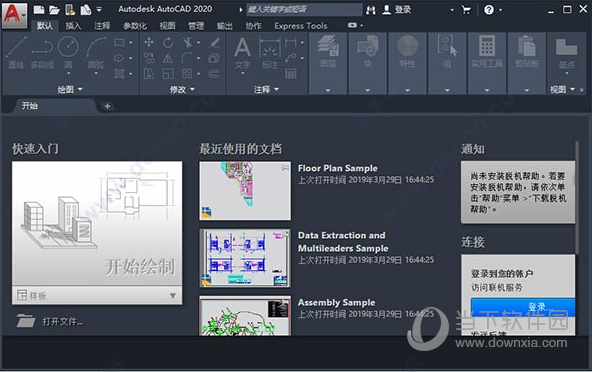Click the Sheet Set Manager icon in quick access toolbar
592x372 pixels.
point(86,10)
